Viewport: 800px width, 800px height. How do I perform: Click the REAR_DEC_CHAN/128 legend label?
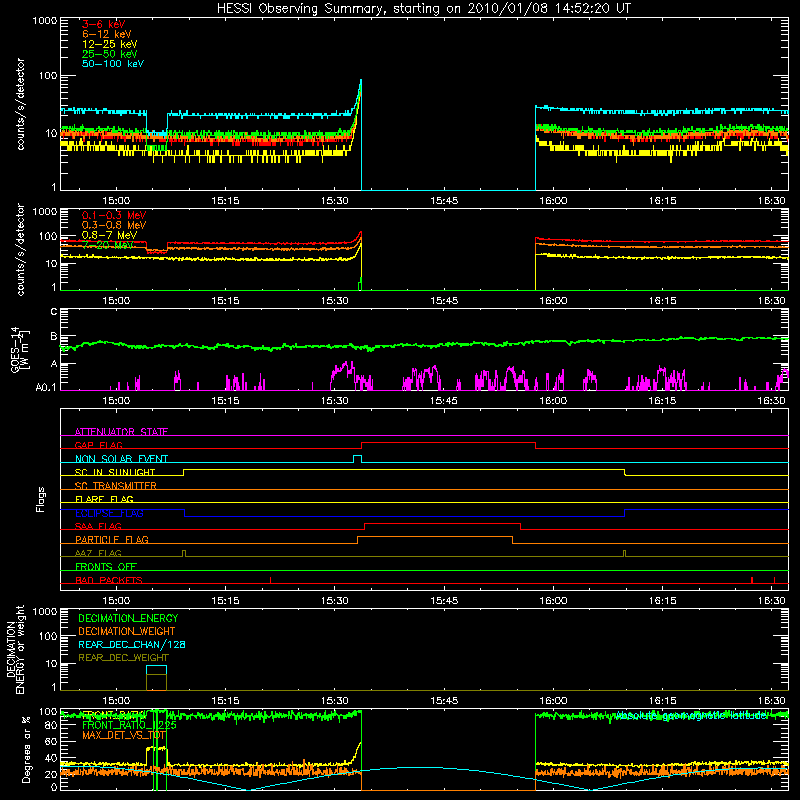[132, 644]
